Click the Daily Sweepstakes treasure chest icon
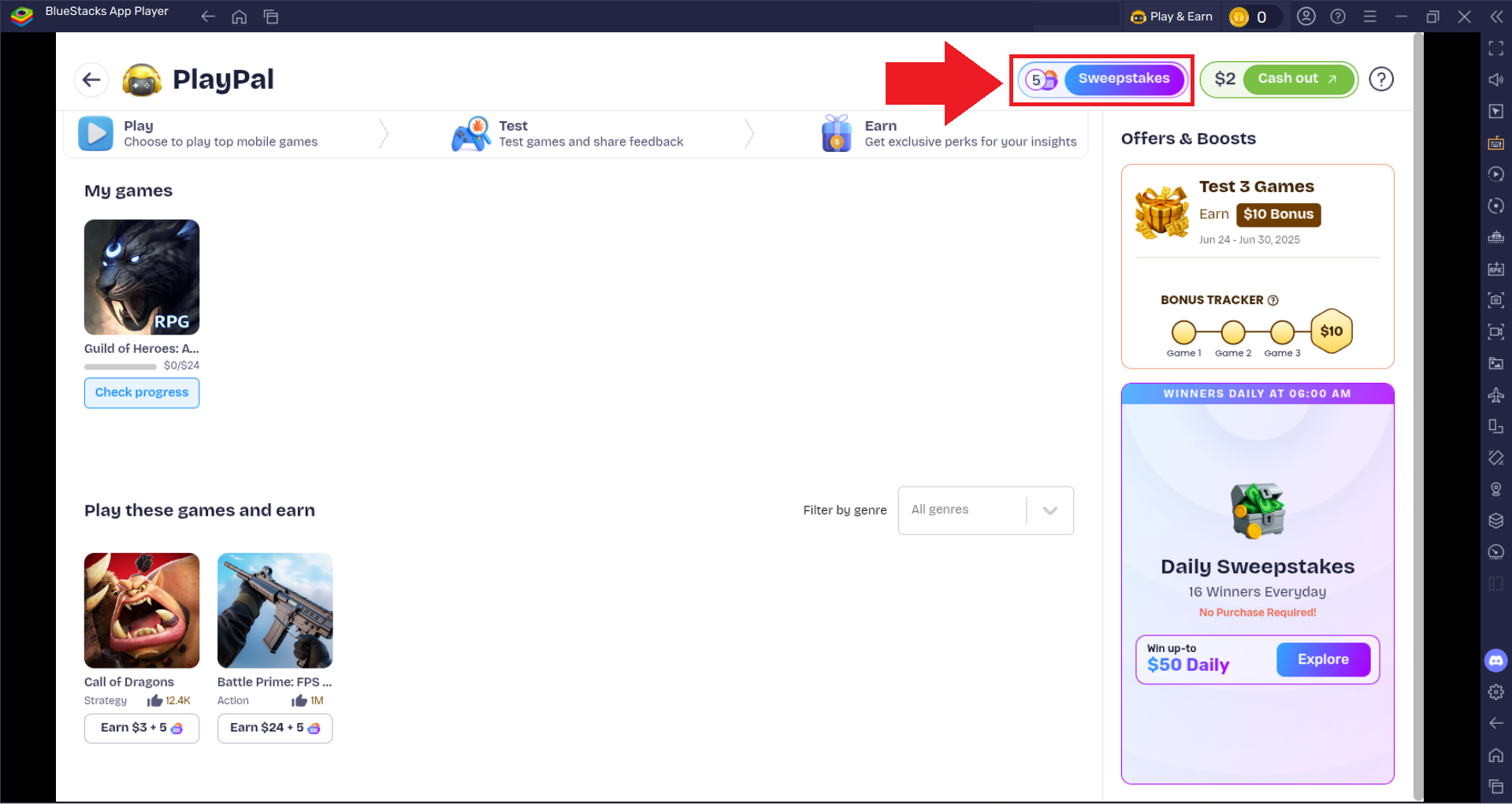 (1258, 511)
